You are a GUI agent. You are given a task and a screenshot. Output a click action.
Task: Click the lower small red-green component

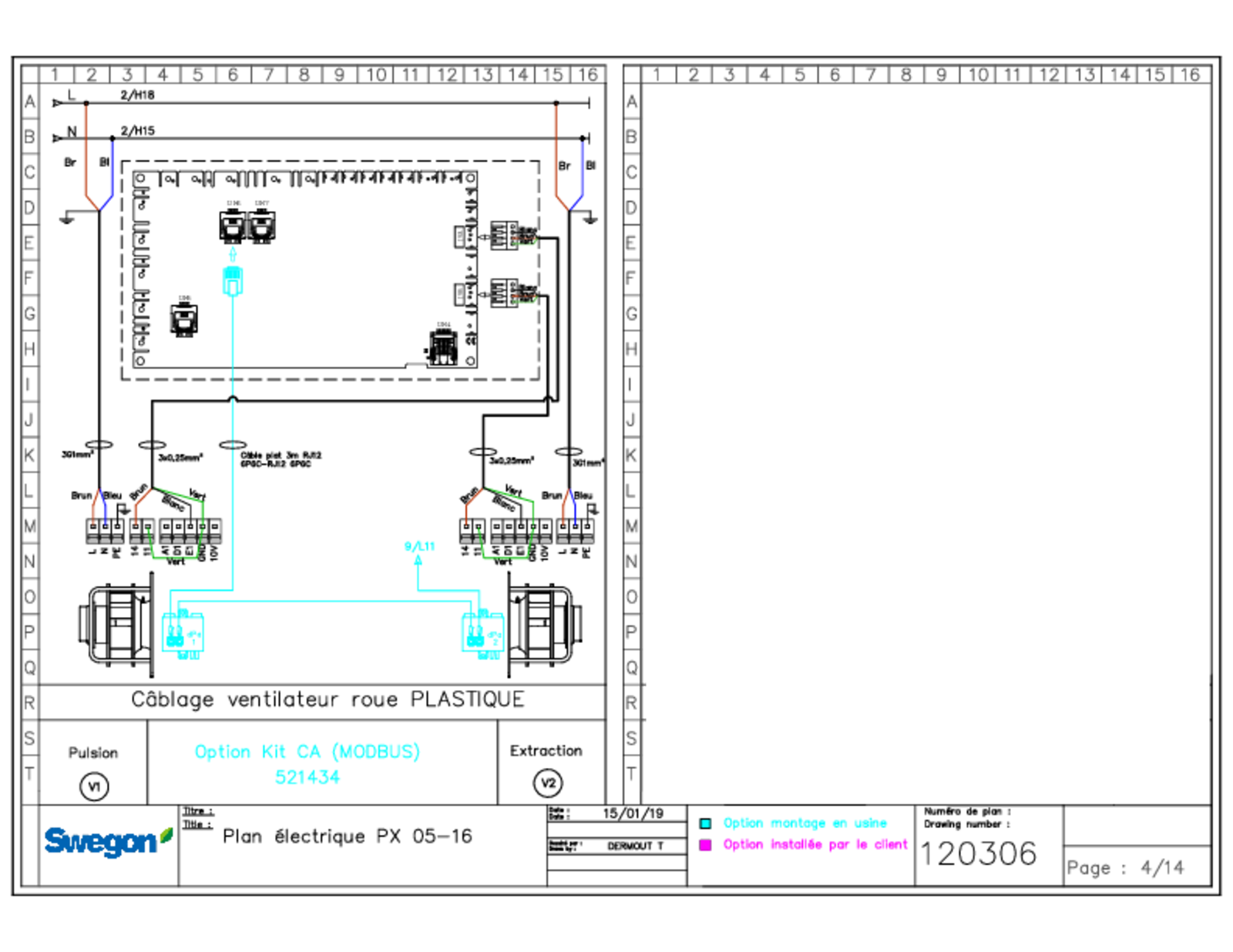click(x=524, y=299)
